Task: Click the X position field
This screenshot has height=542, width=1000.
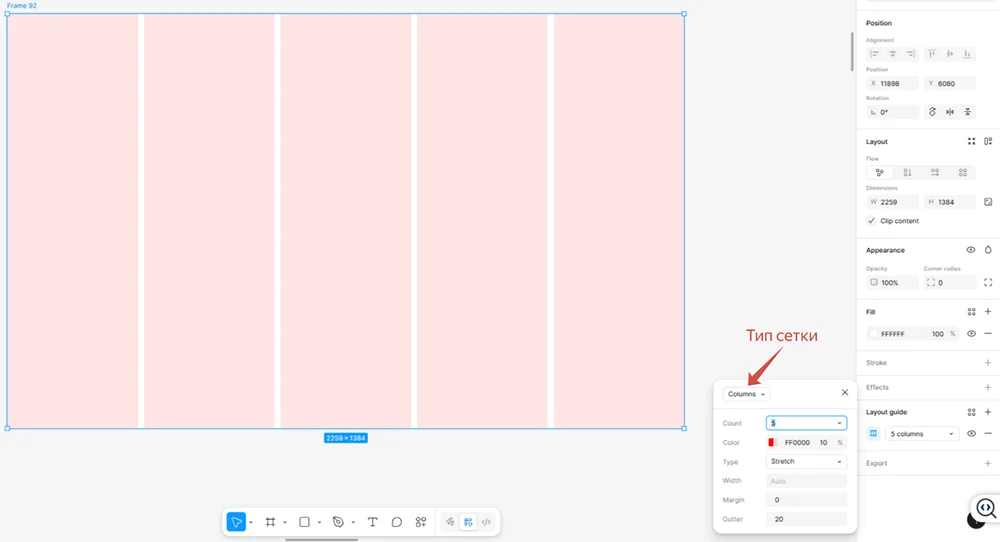Action: point(893,84)
